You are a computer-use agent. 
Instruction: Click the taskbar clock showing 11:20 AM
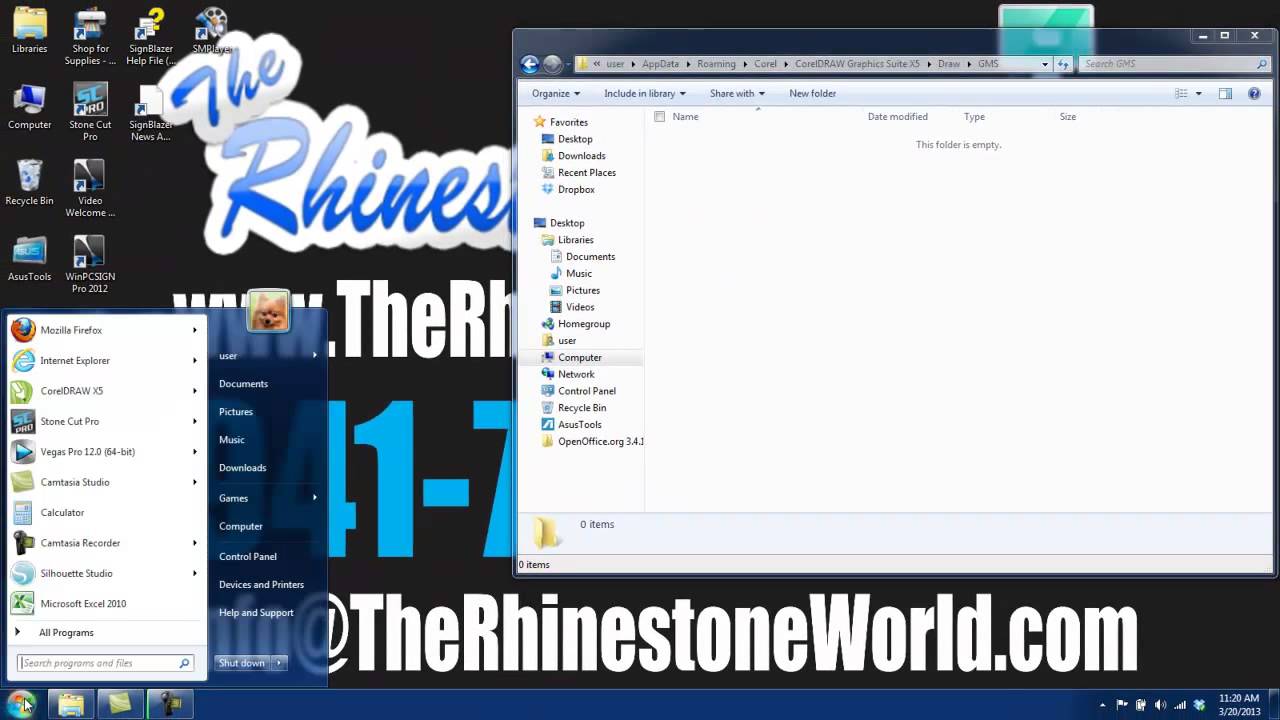(1239, 705)
